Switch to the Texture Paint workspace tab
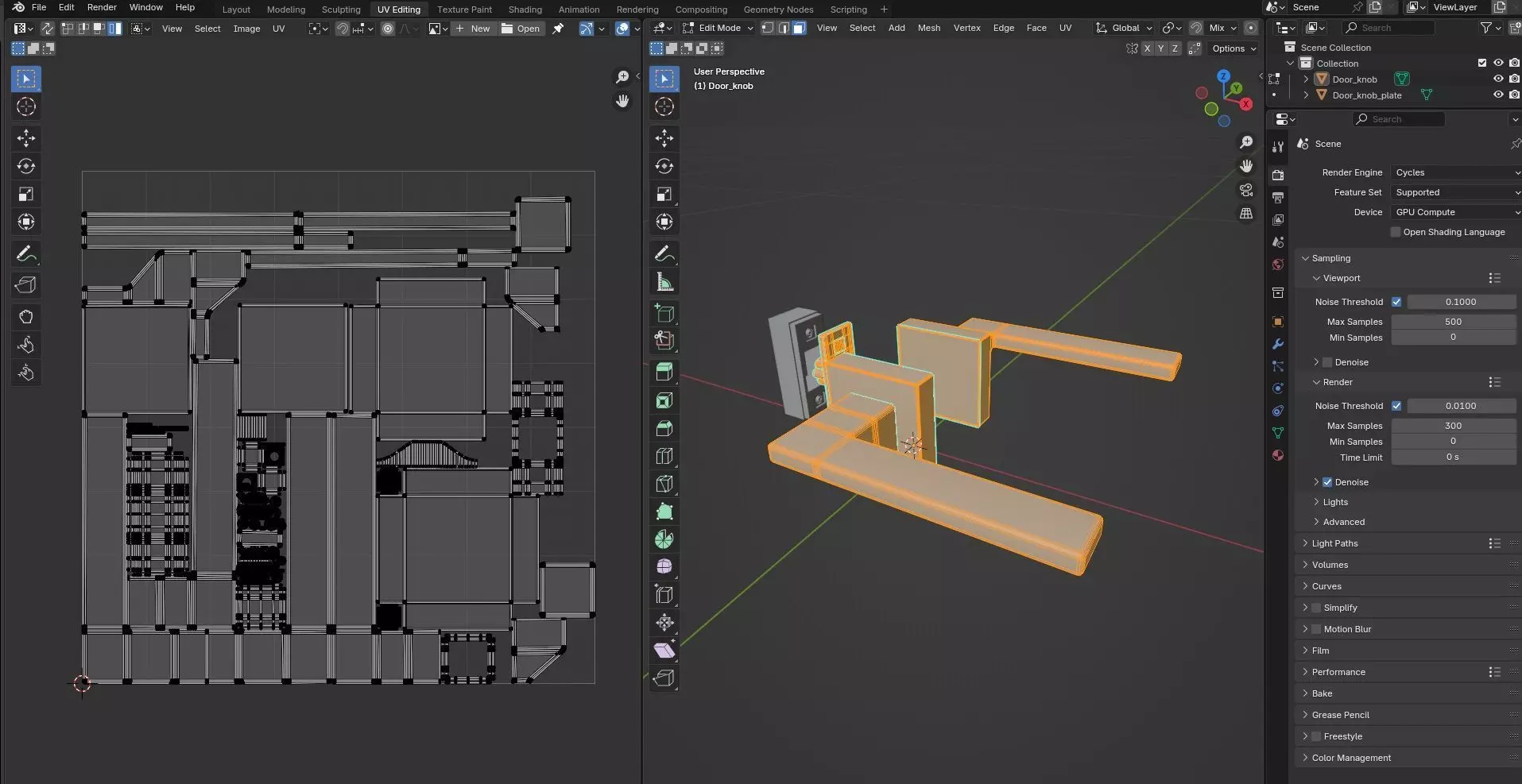 tap(464, 10)
